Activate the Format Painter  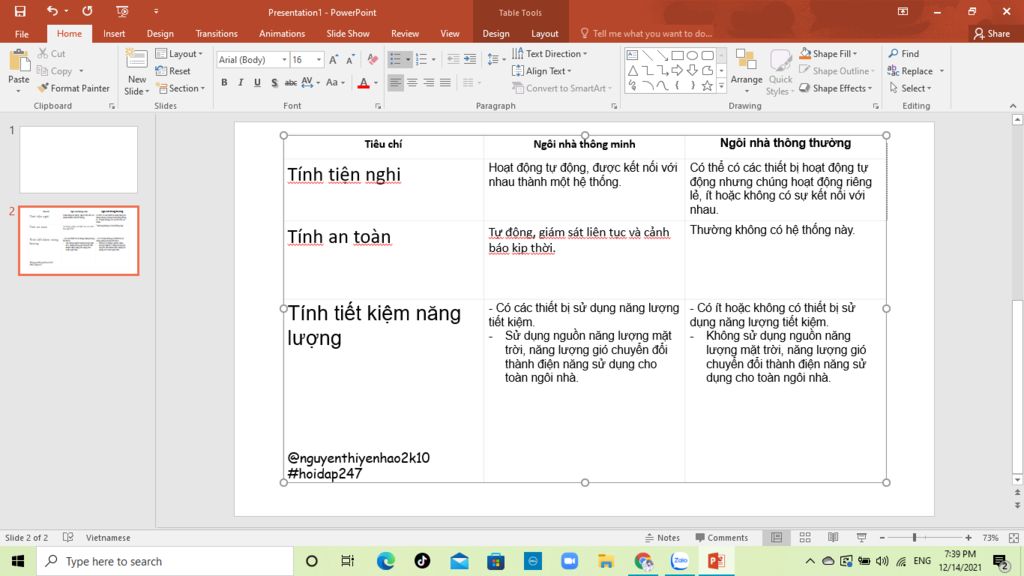point(74,88)
